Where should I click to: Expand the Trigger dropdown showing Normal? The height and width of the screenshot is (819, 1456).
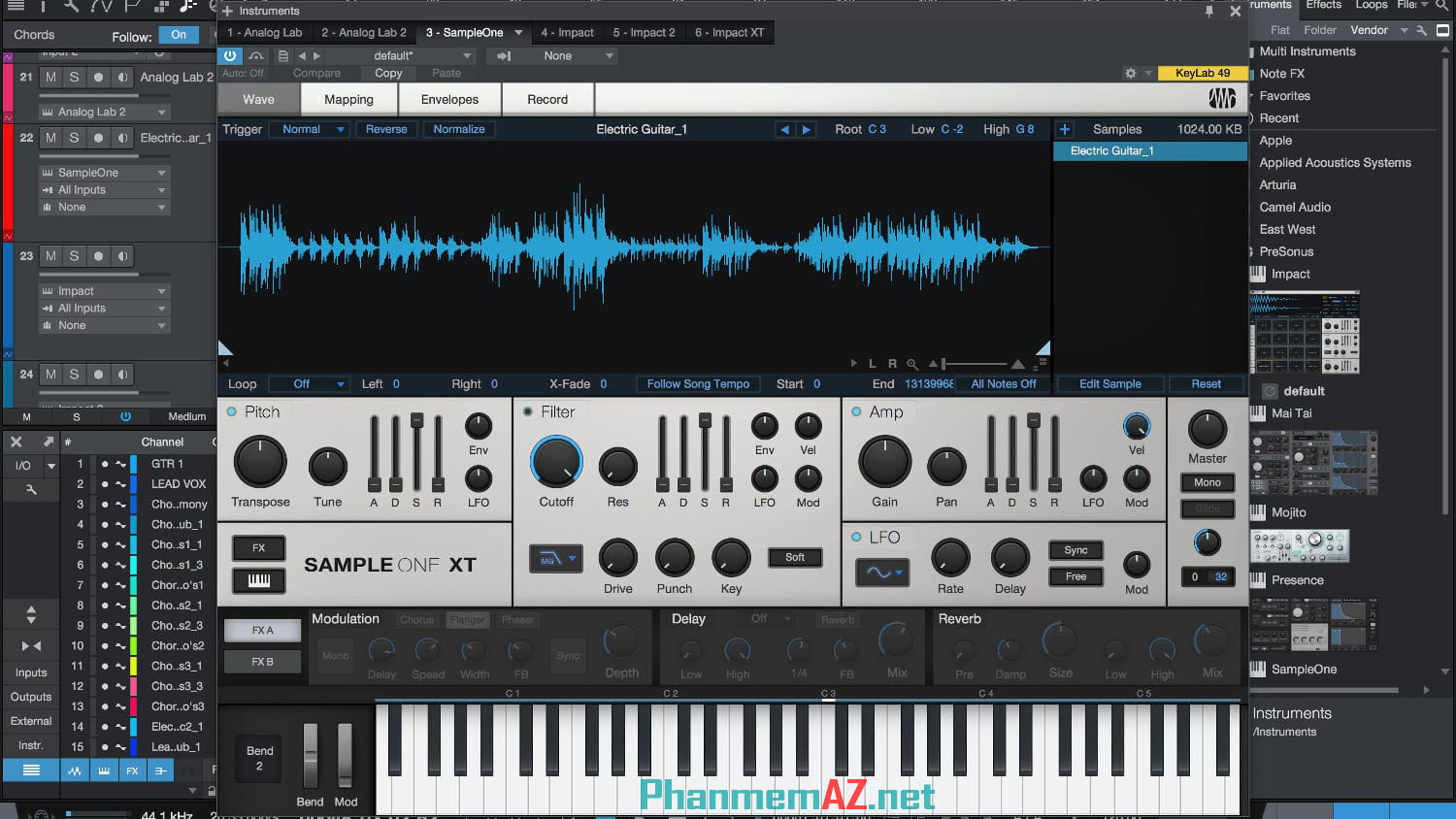point(309,128)
